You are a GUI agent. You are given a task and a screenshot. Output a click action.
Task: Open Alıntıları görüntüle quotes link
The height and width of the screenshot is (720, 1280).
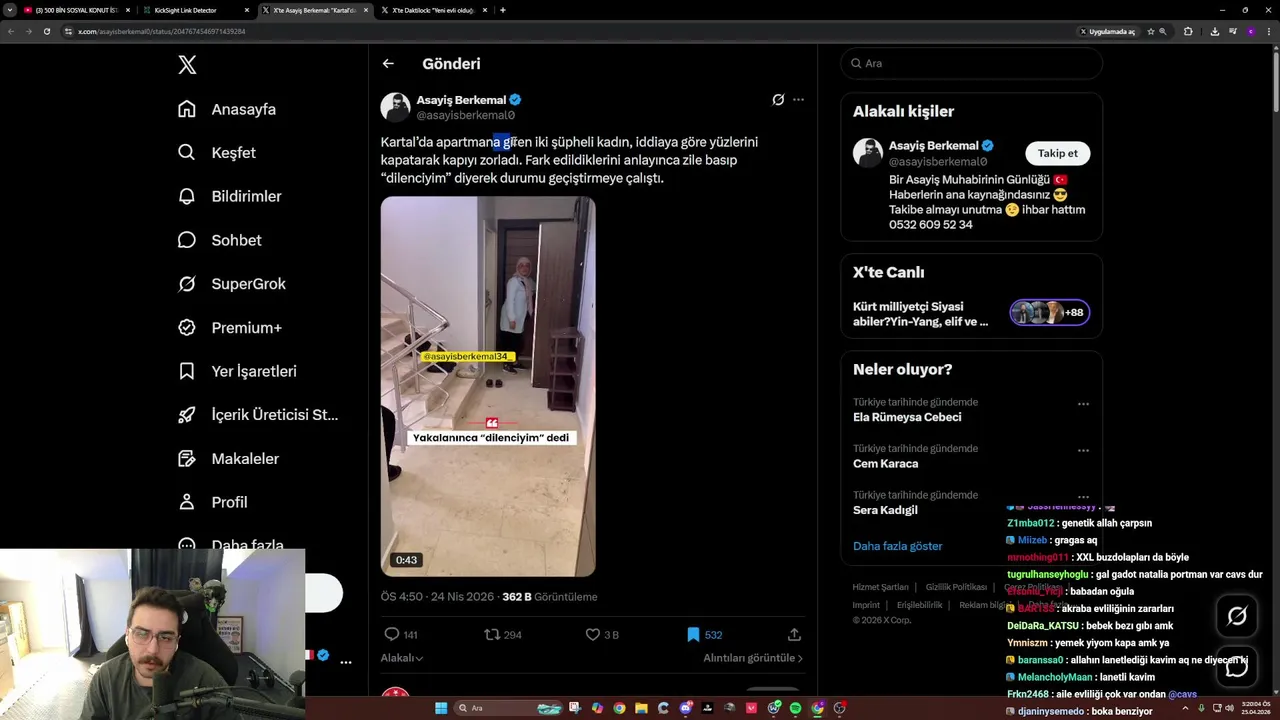(753, 658)
